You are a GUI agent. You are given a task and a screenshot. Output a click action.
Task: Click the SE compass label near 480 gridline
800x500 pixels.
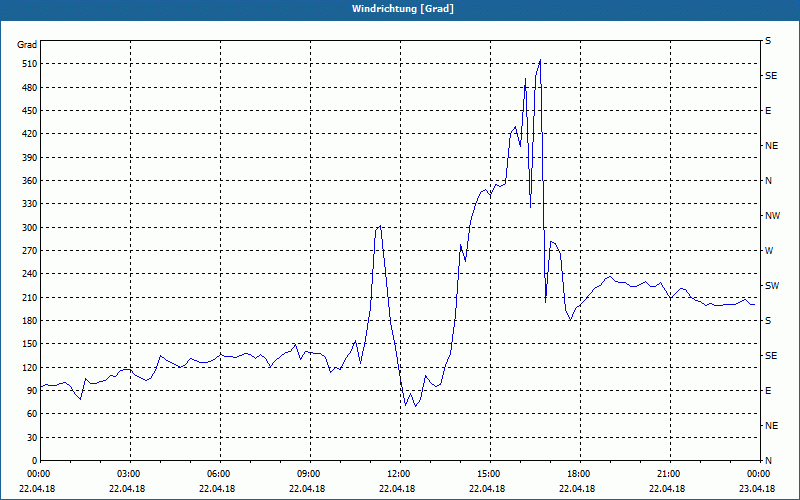771,76
